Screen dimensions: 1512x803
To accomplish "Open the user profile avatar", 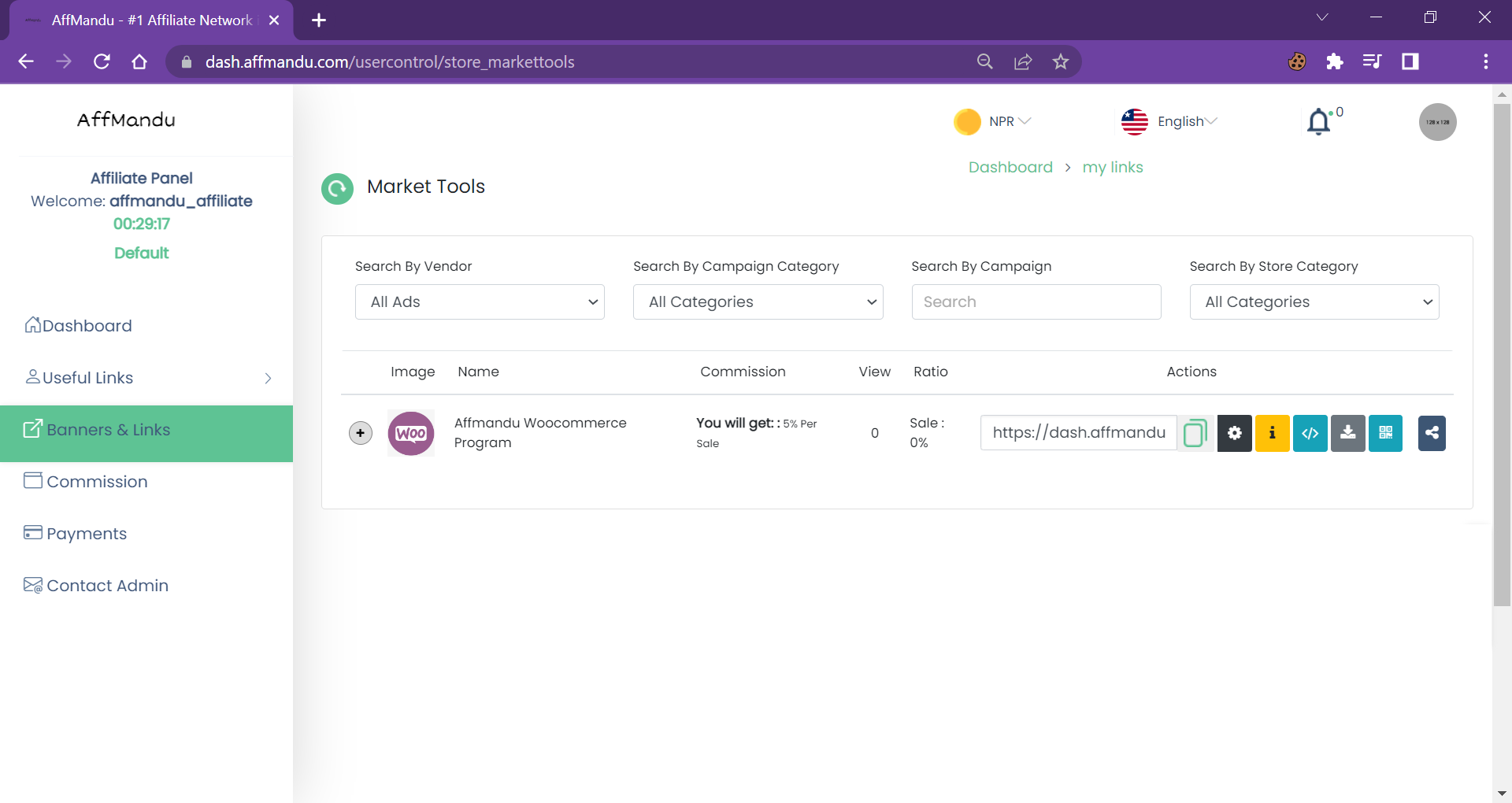I will click(x=1437, y=122).
